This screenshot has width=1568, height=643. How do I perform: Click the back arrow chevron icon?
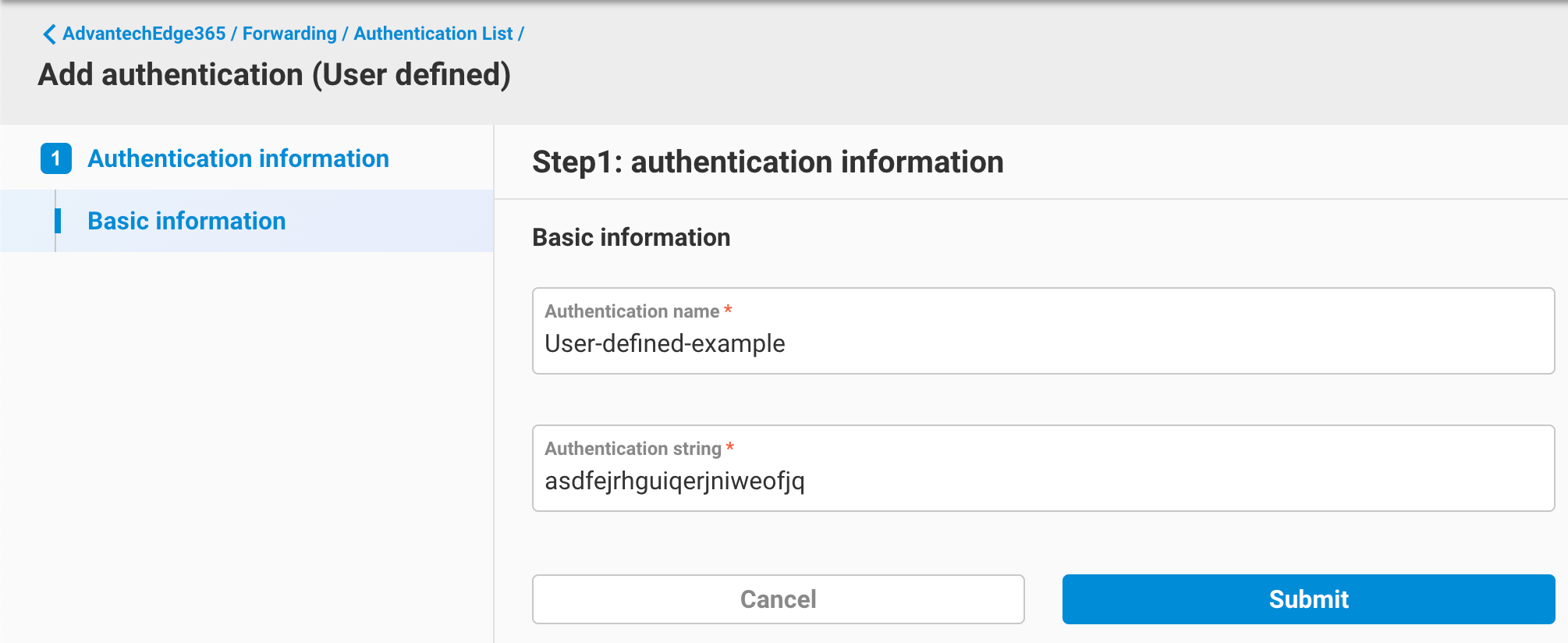click(48, 34)
